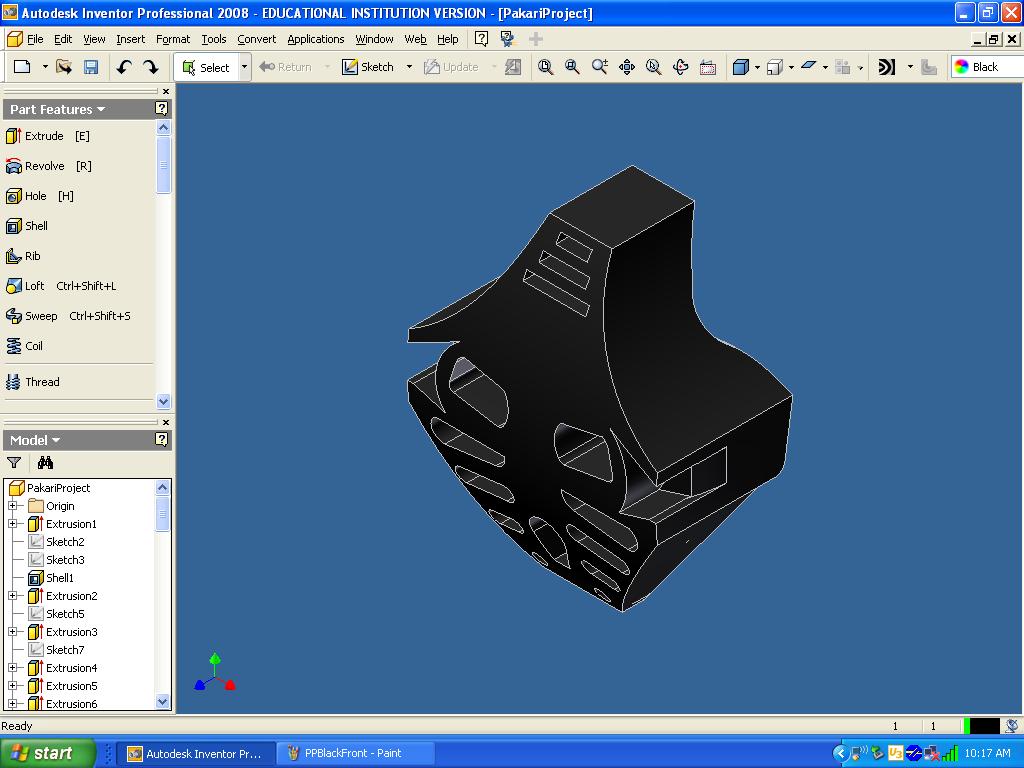
Task: Start the Sweep feature tool
Action: click(40, 316)
